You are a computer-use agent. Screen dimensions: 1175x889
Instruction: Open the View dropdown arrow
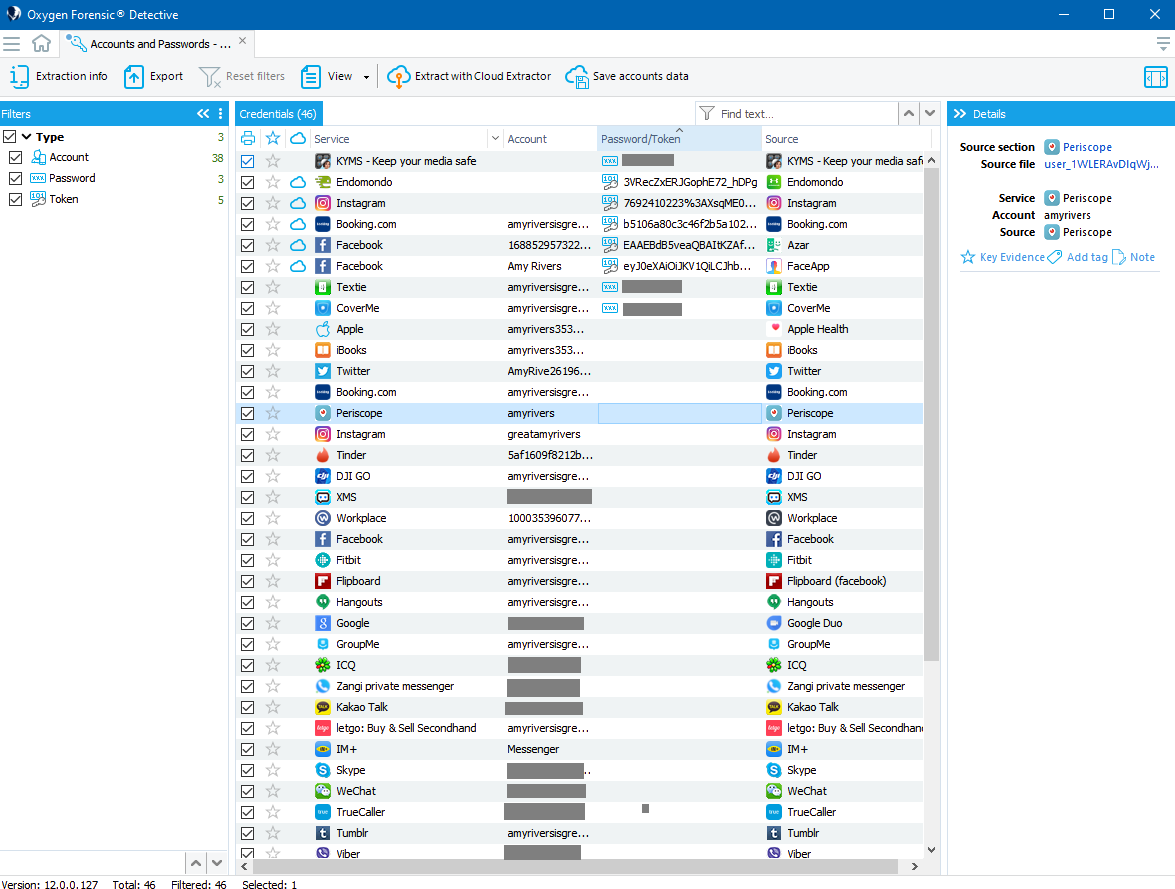(x=366, y=77)
